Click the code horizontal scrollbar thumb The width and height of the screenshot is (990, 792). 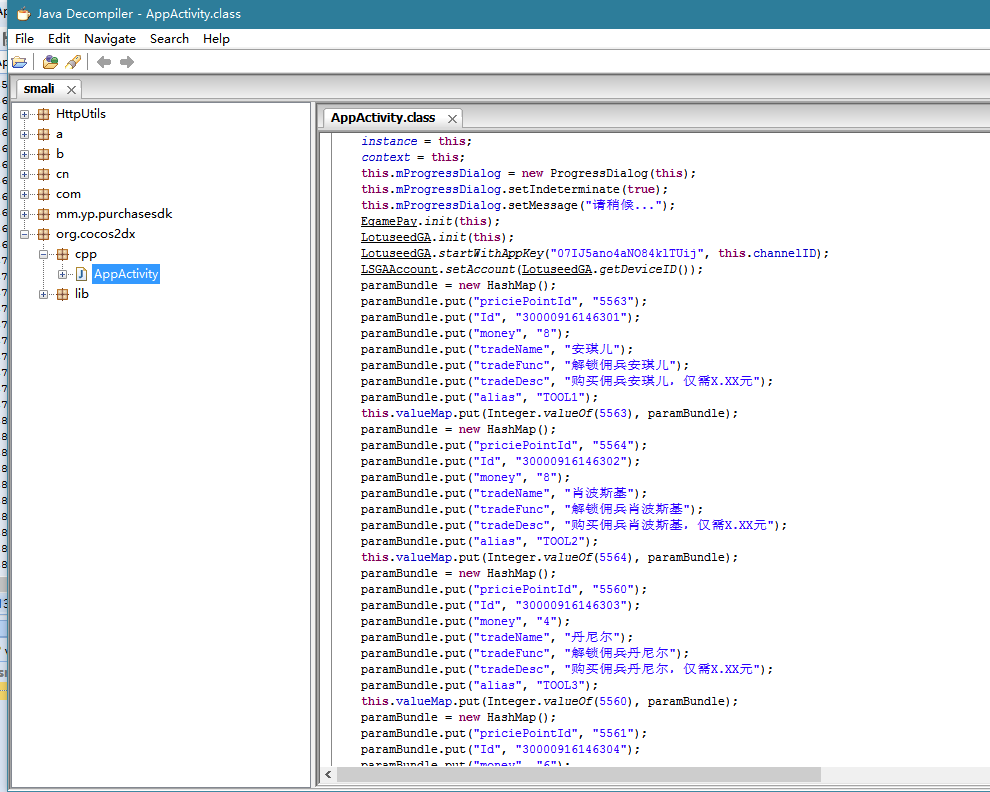[579, 774]
